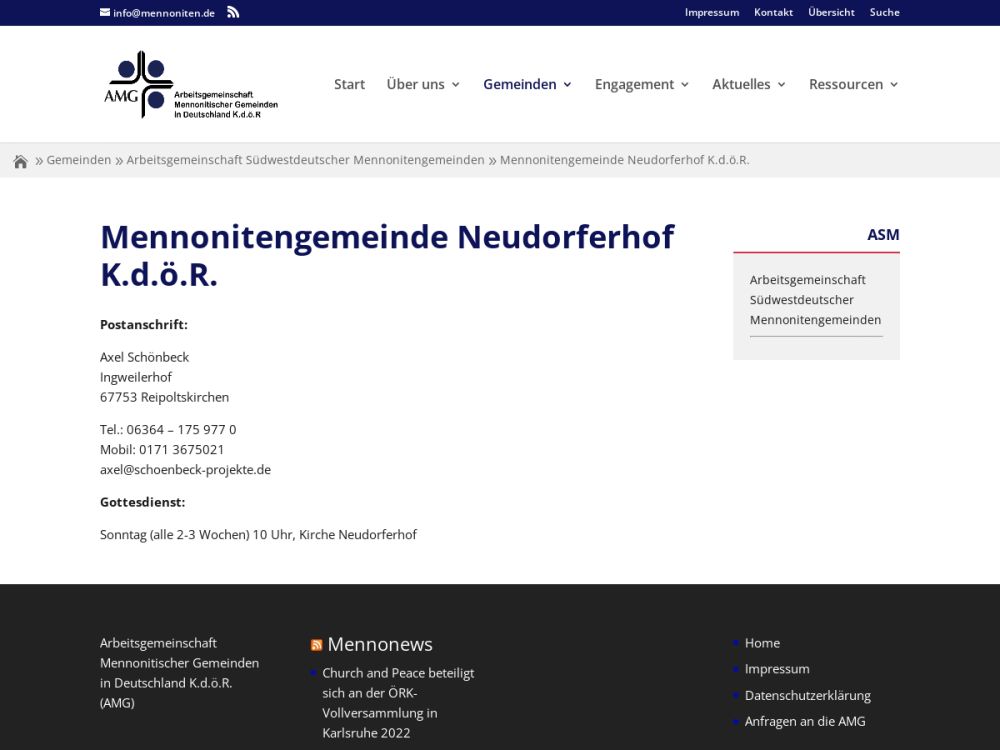Open the Aktuelles dropdown chevron
The image size is (1000, 750).
click(781, 85)
